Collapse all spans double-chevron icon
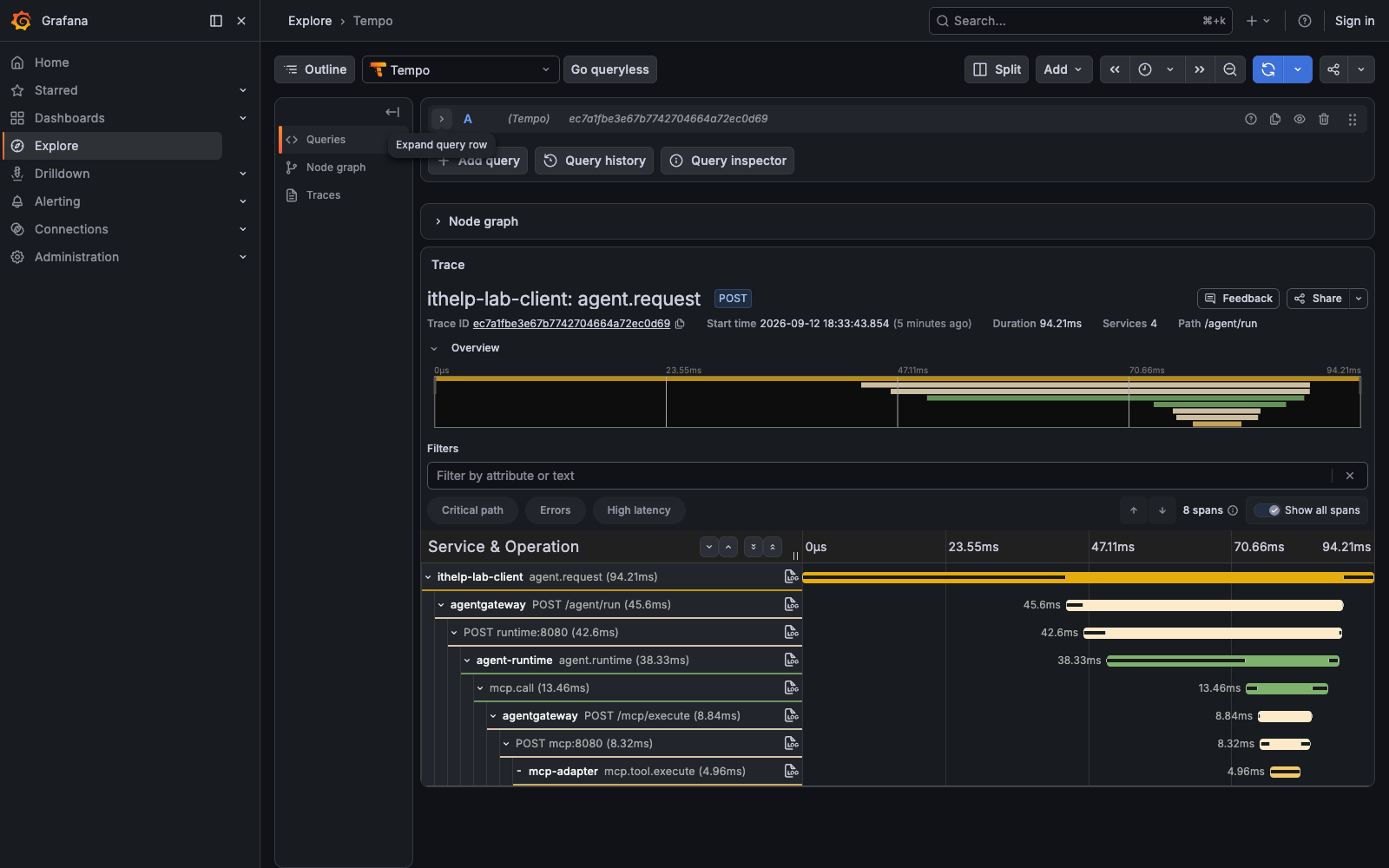This screenshot has width=1389, height=868. point(772,547)
